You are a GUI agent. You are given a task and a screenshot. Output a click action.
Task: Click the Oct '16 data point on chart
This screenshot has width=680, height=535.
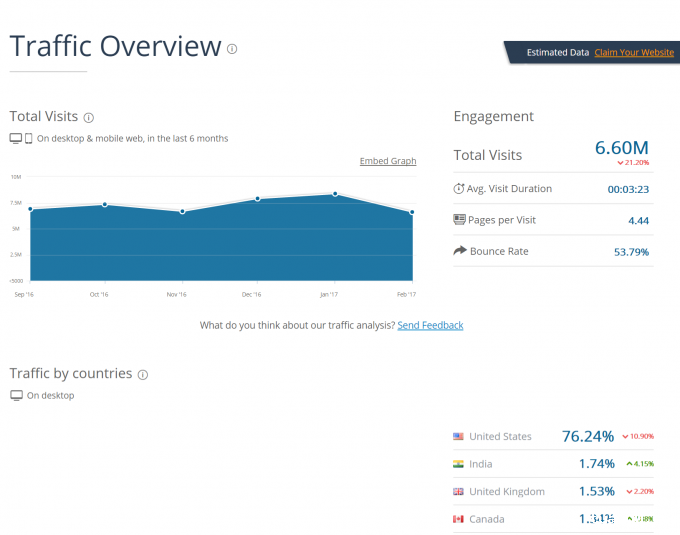pos(105,205)
